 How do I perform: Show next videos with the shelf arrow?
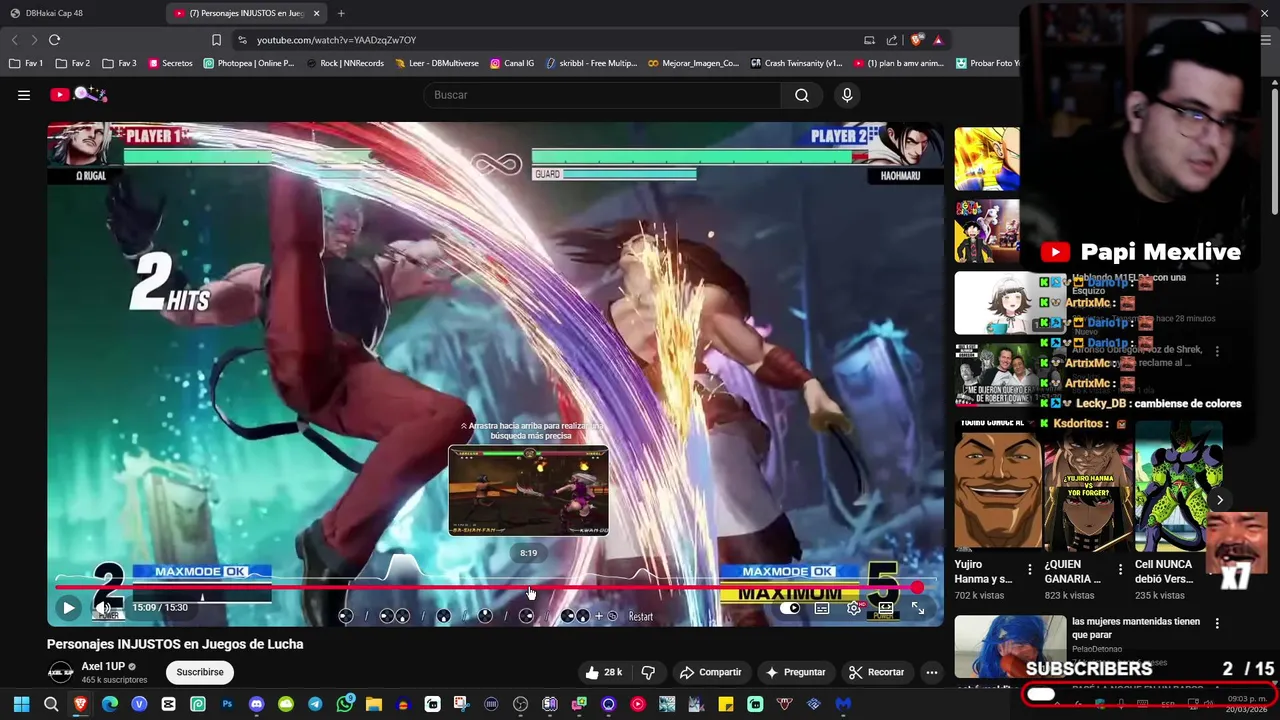1219,499
